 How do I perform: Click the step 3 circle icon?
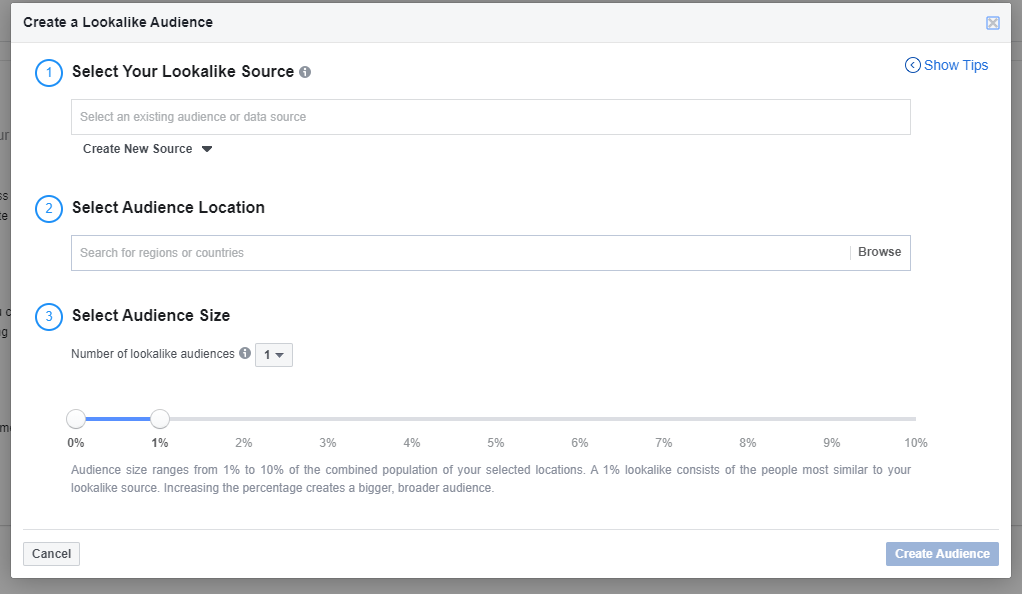tap(49, 317)
